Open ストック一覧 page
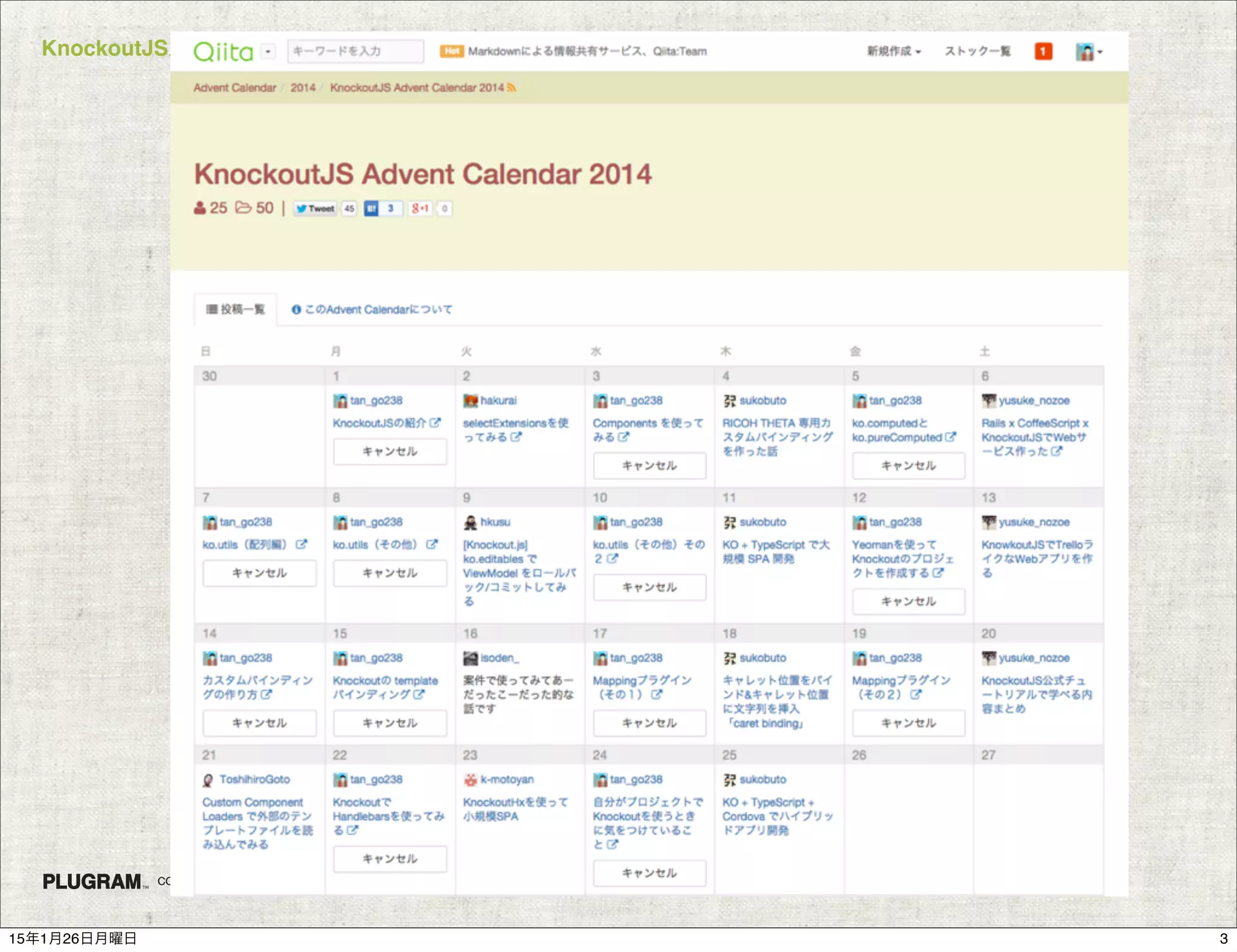This screenshot has height=952, width=1237. pyautogui.click(x=977, y=51)
